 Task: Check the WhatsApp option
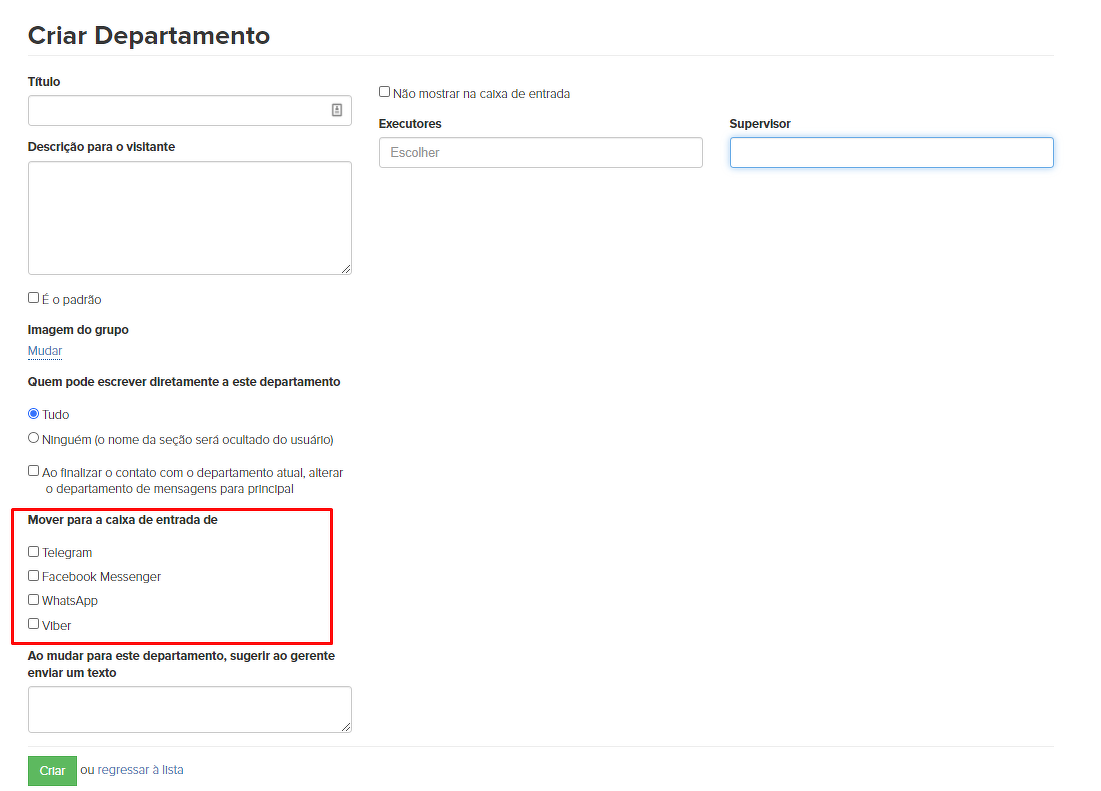(x=34, y=600)
